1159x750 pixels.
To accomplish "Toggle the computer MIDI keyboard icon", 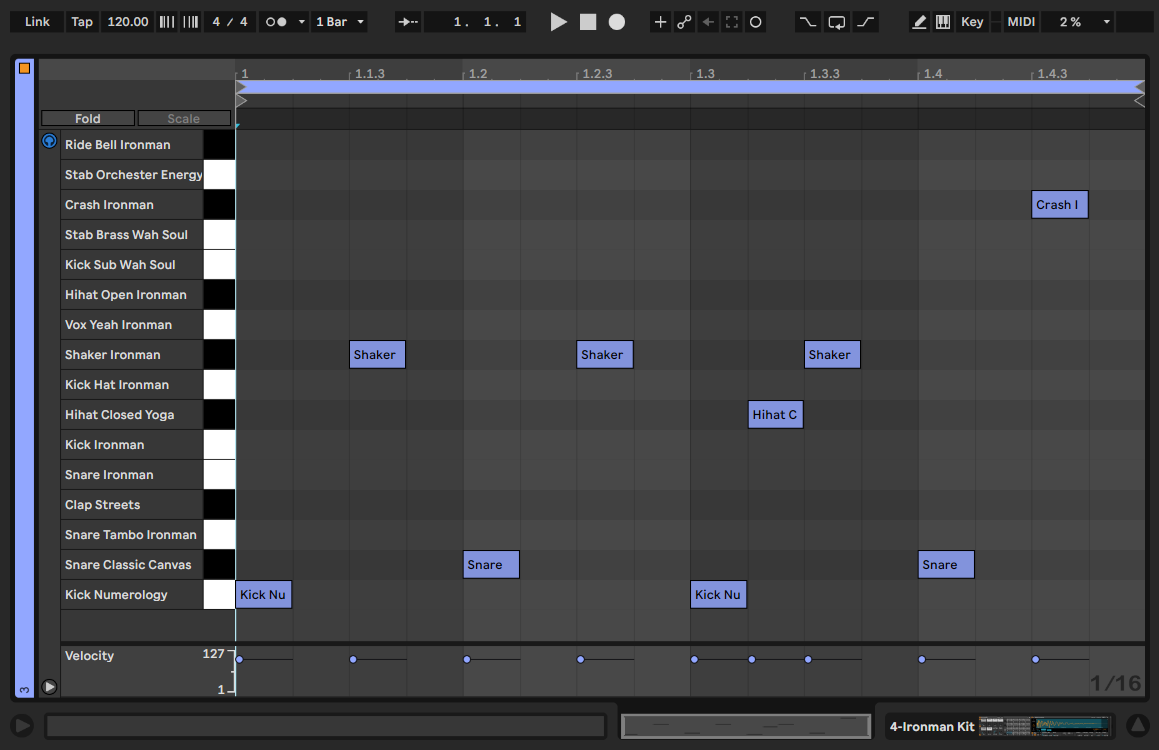I will point(943,22).
